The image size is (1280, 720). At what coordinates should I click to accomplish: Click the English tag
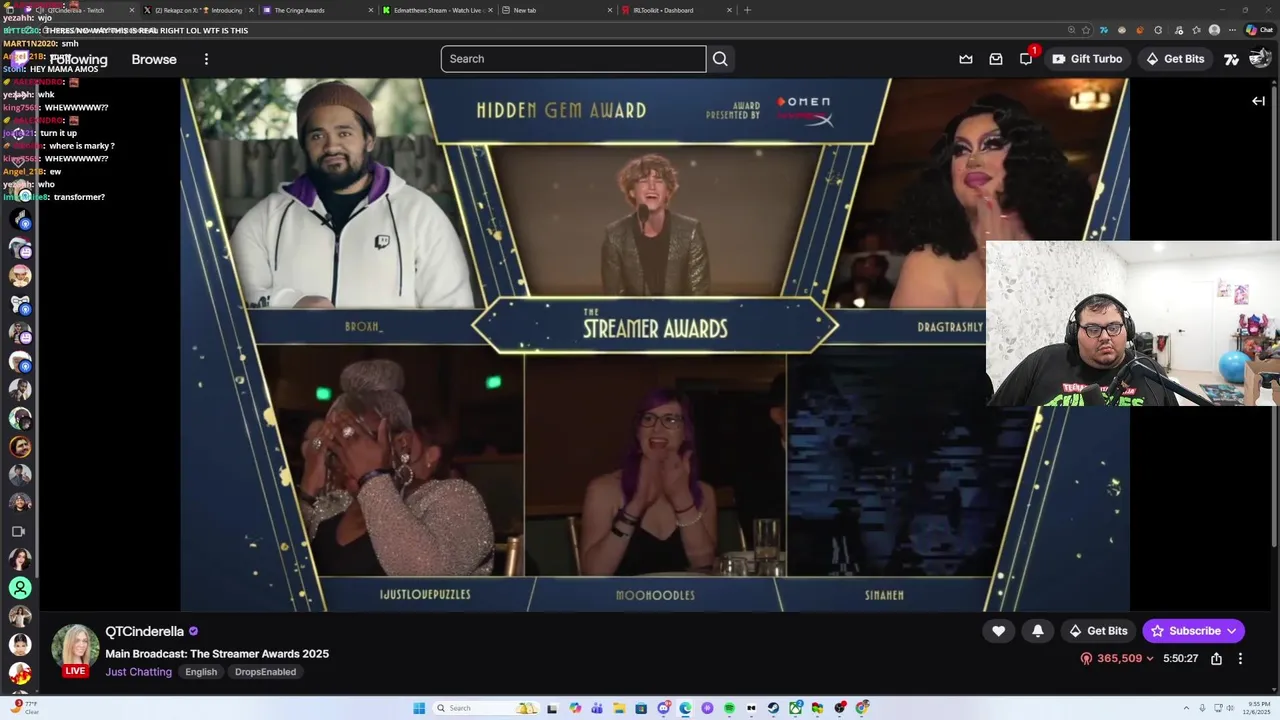click(201, 672)
